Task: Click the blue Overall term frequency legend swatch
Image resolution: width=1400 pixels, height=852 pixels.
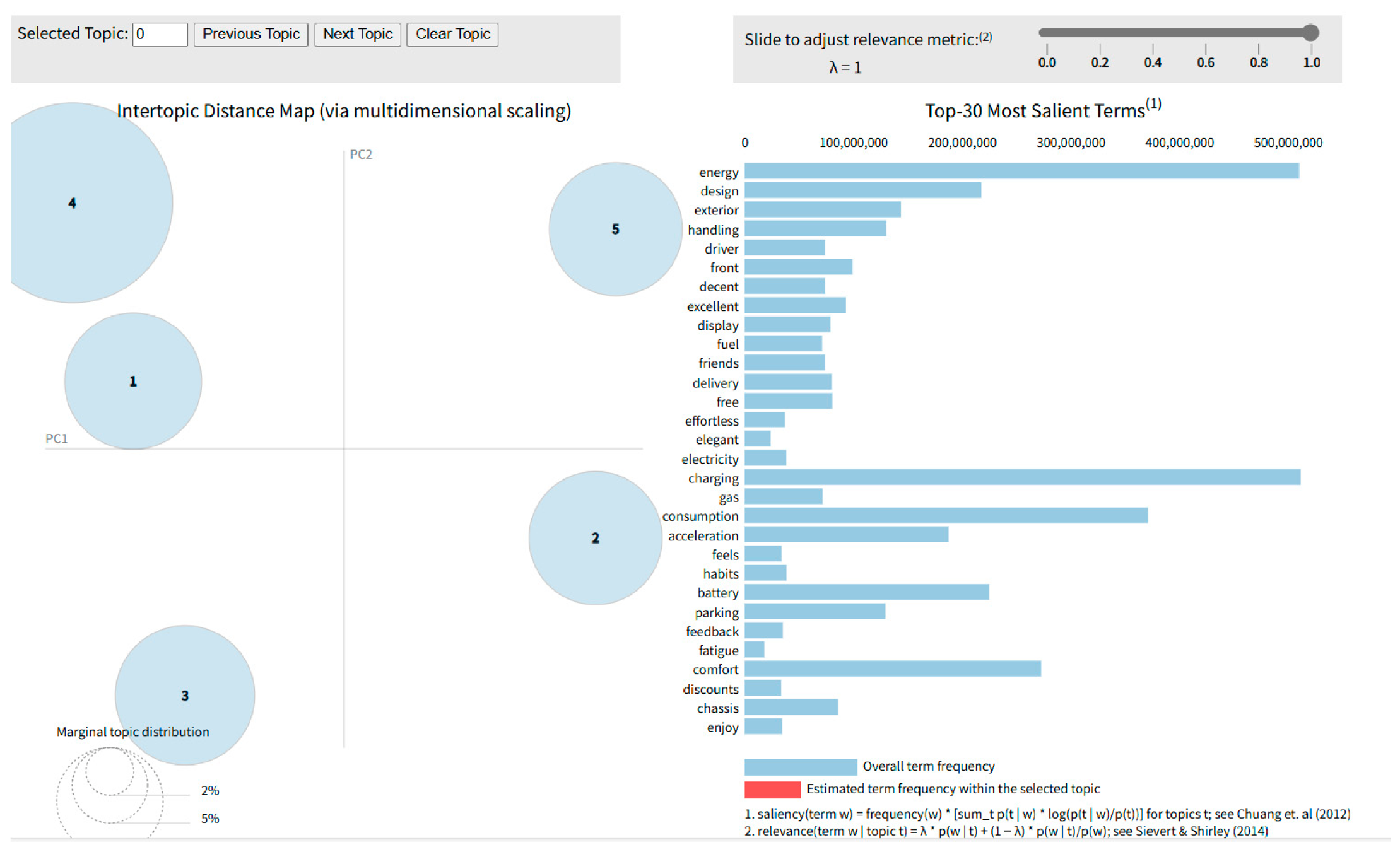Action: point(800,766)
